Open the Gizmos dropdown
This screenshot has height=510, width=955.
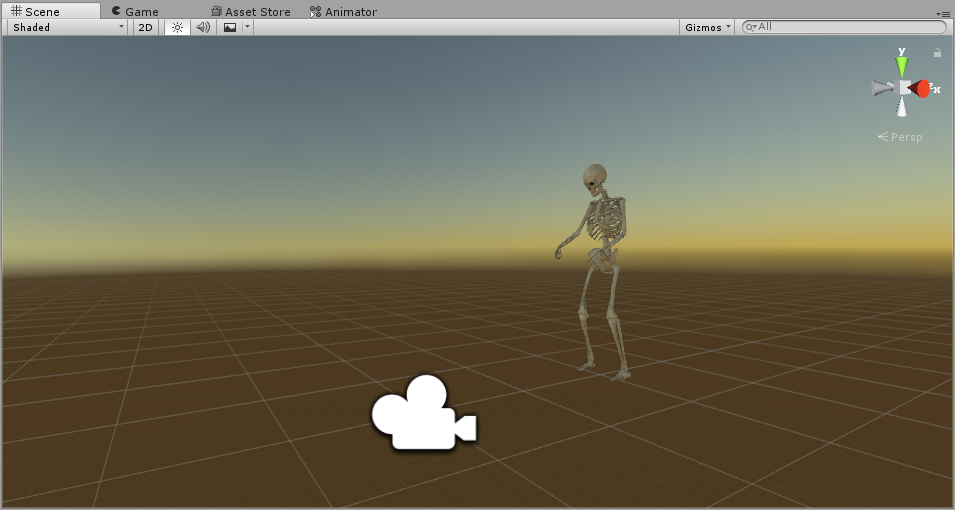tap(707, 27)
